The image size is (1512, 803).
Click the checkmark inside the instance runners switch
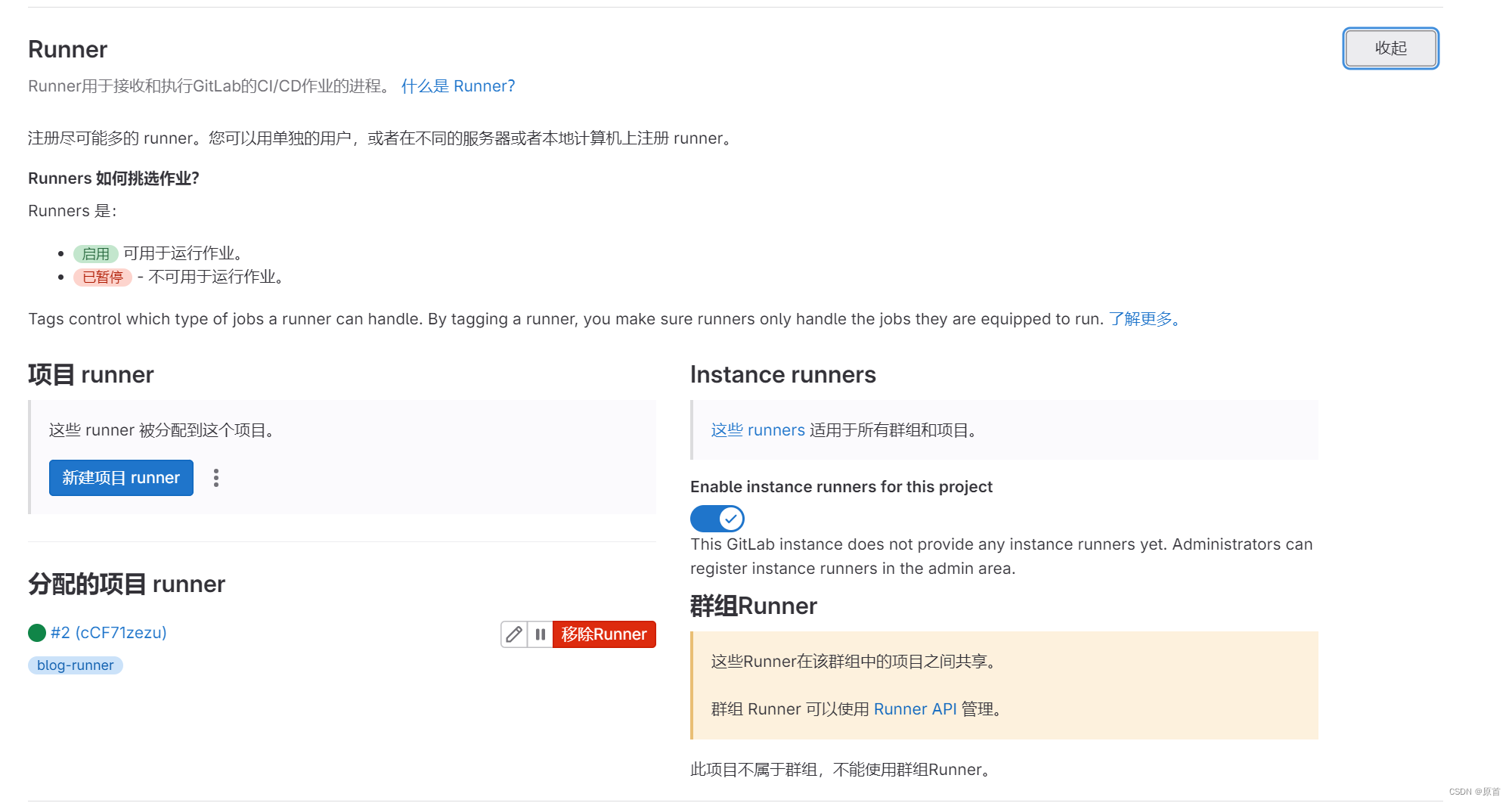[730, 519]
